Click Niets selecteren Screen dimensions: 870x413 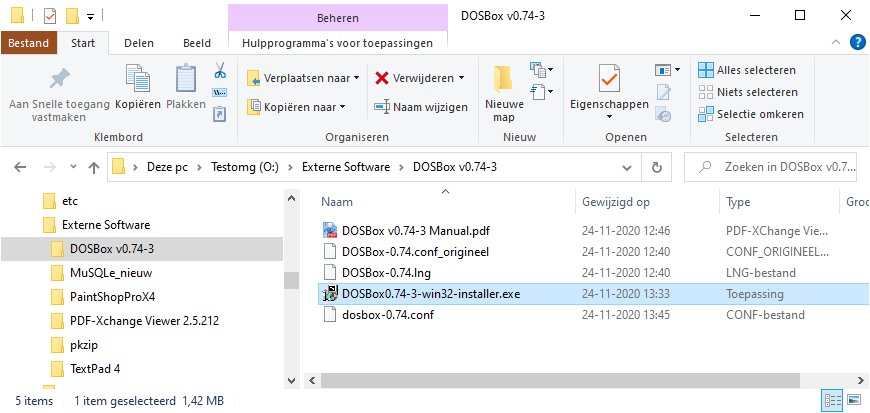(x=748, y=92)
